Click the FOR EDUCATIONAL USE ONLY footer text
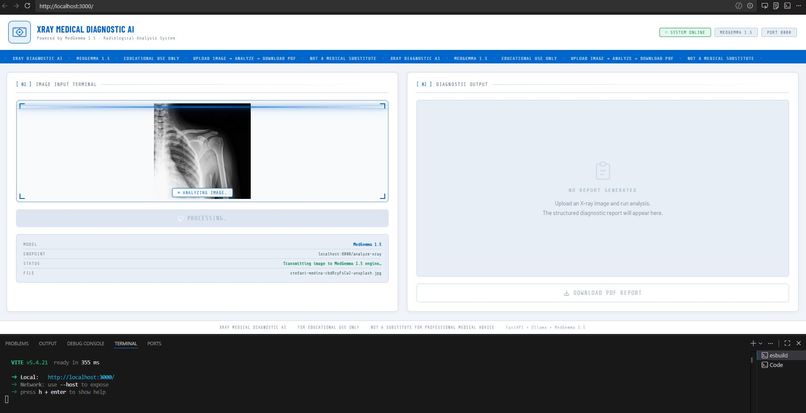This screenshot has height=413, width=806. tap(328, 327)
